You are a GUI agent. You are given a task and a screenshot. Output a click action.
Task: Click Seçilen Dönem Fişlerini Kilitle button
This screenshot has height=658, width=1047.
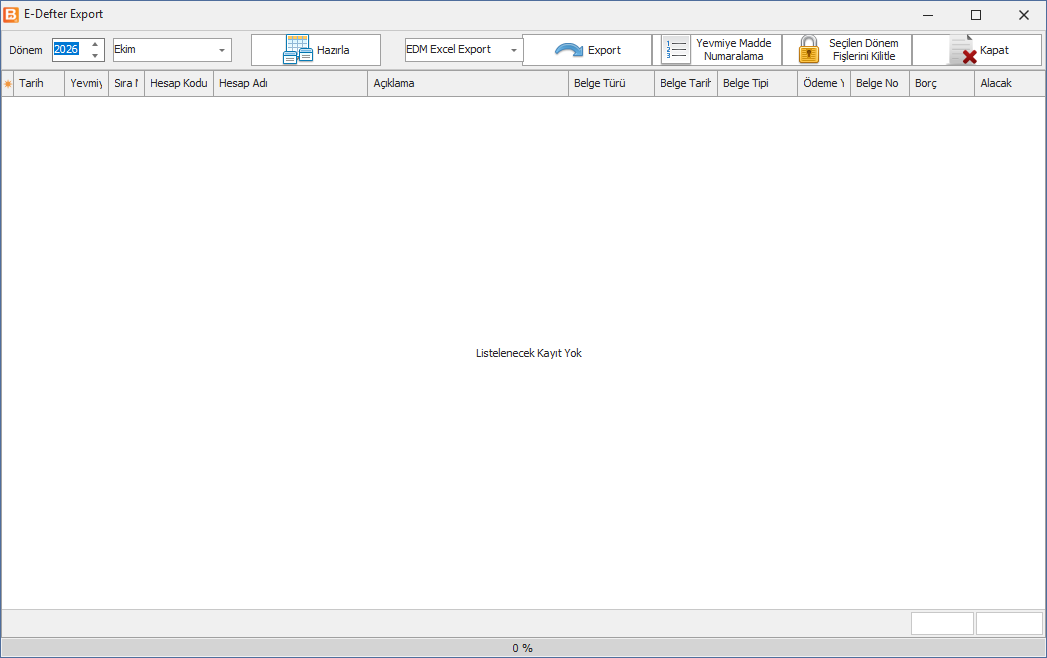[847, 50]
